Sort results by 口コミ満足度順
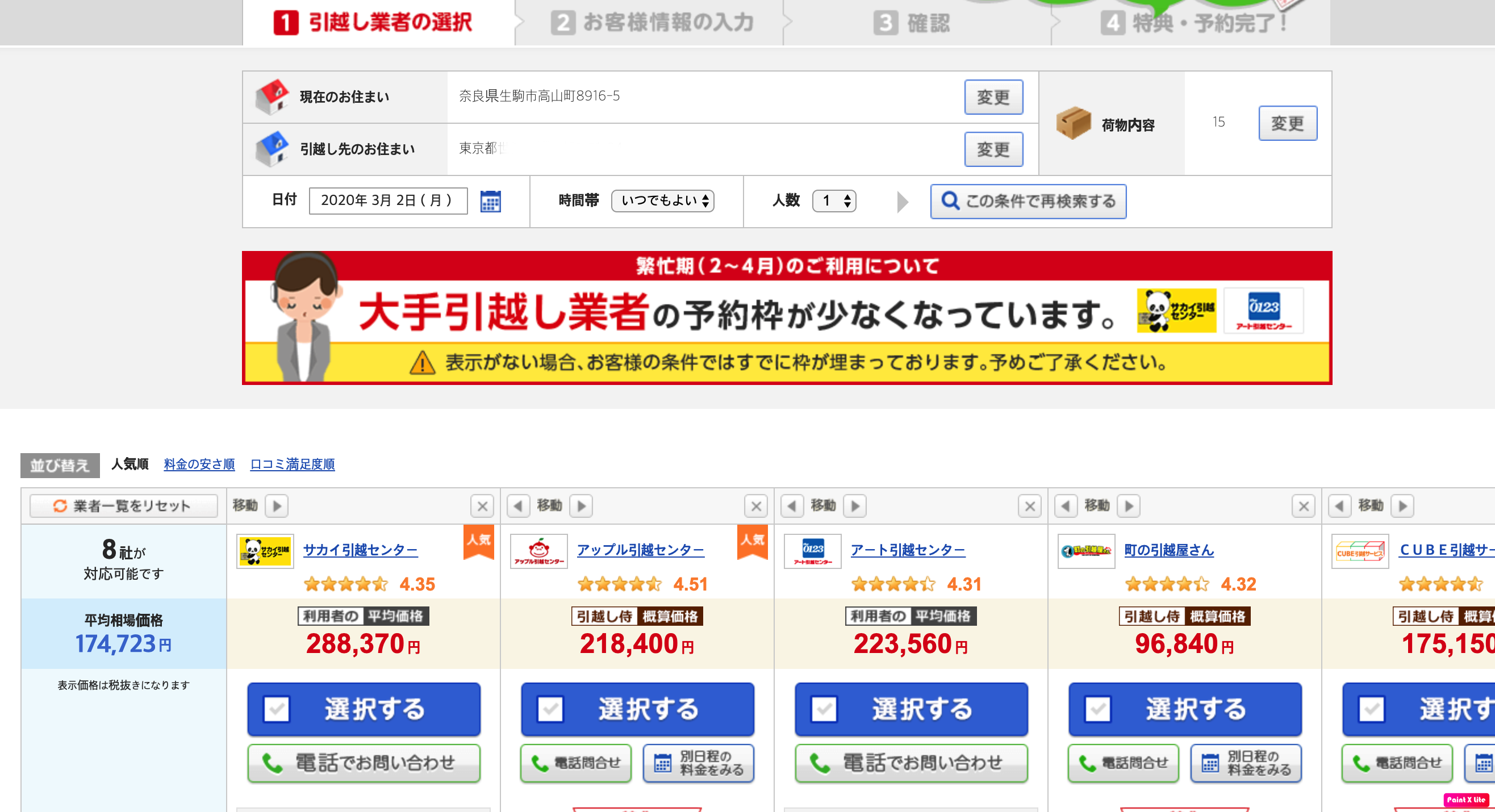 point(292,464)
